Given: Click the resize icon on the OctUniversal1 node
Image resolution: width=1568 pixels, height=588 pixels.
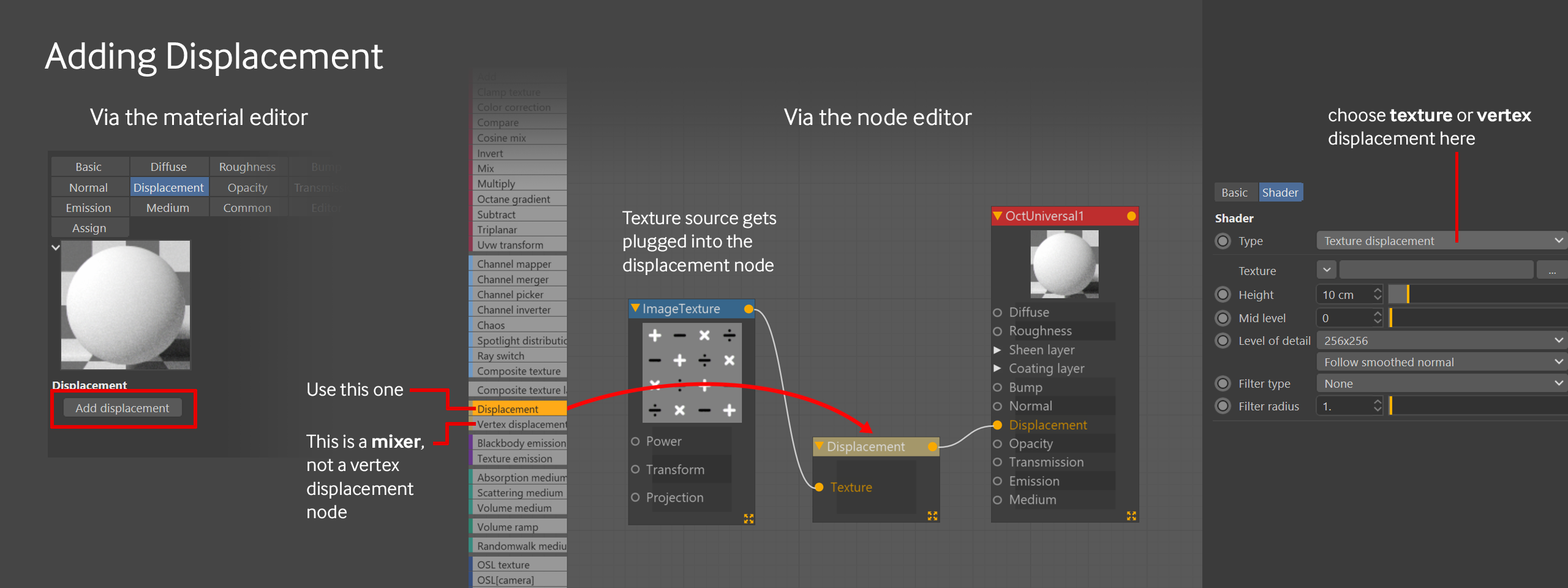Looking at the screenshot, I should coord(1131,516).
